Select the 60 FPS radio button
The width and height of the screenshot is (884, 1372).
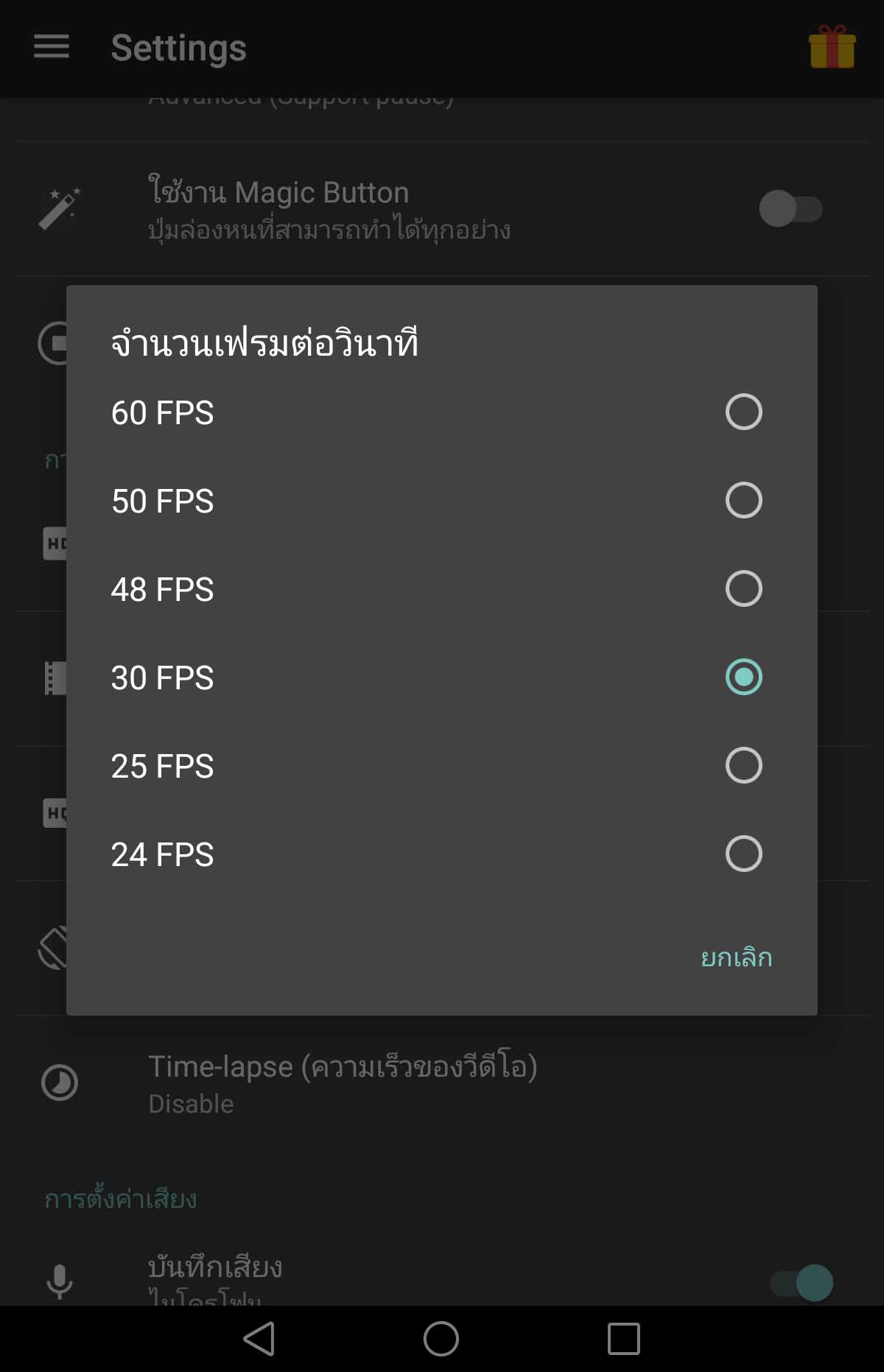click(x=743, y=412)
